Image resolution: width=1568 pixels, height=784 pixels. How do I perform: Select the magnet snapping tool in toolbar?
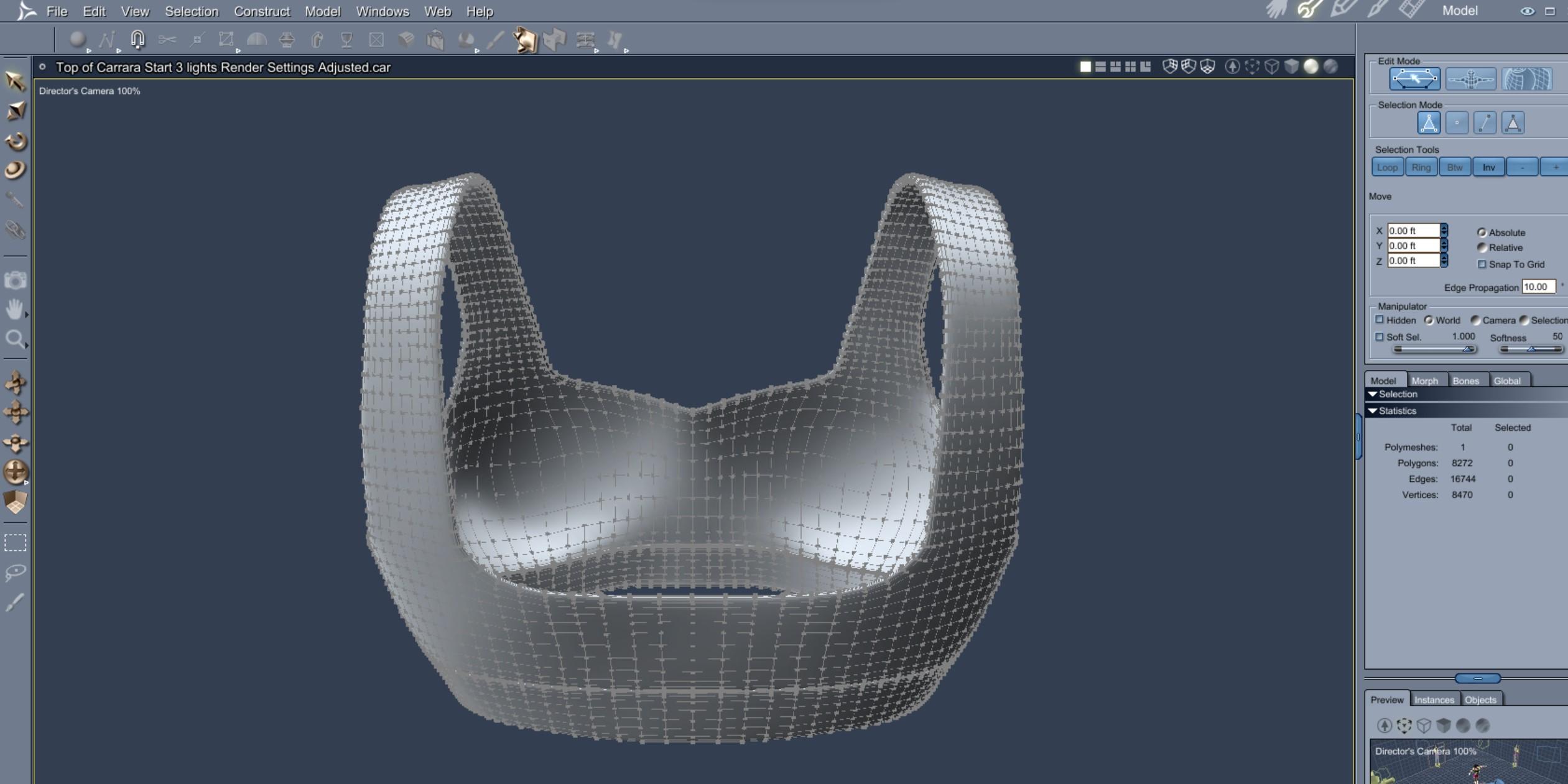pyautogui.click(x=137, y=40)
